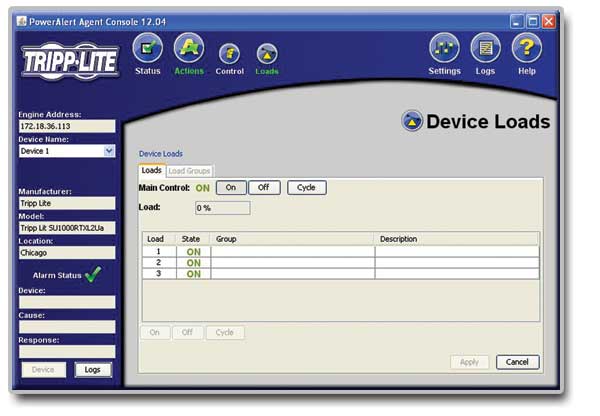600x416 pixels.
Task: Toggle the ON state of load 3
Action: click(193, 273)
